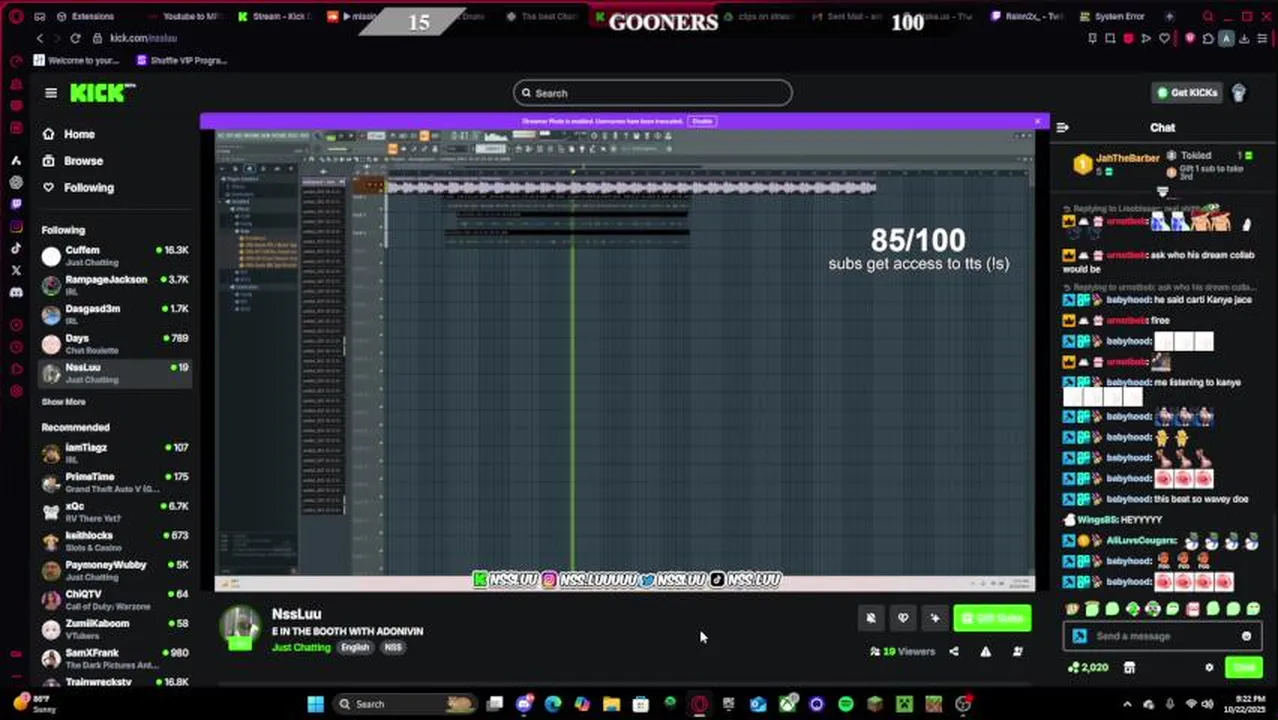Click the user icon beside report

click(x=1018, y=652)
